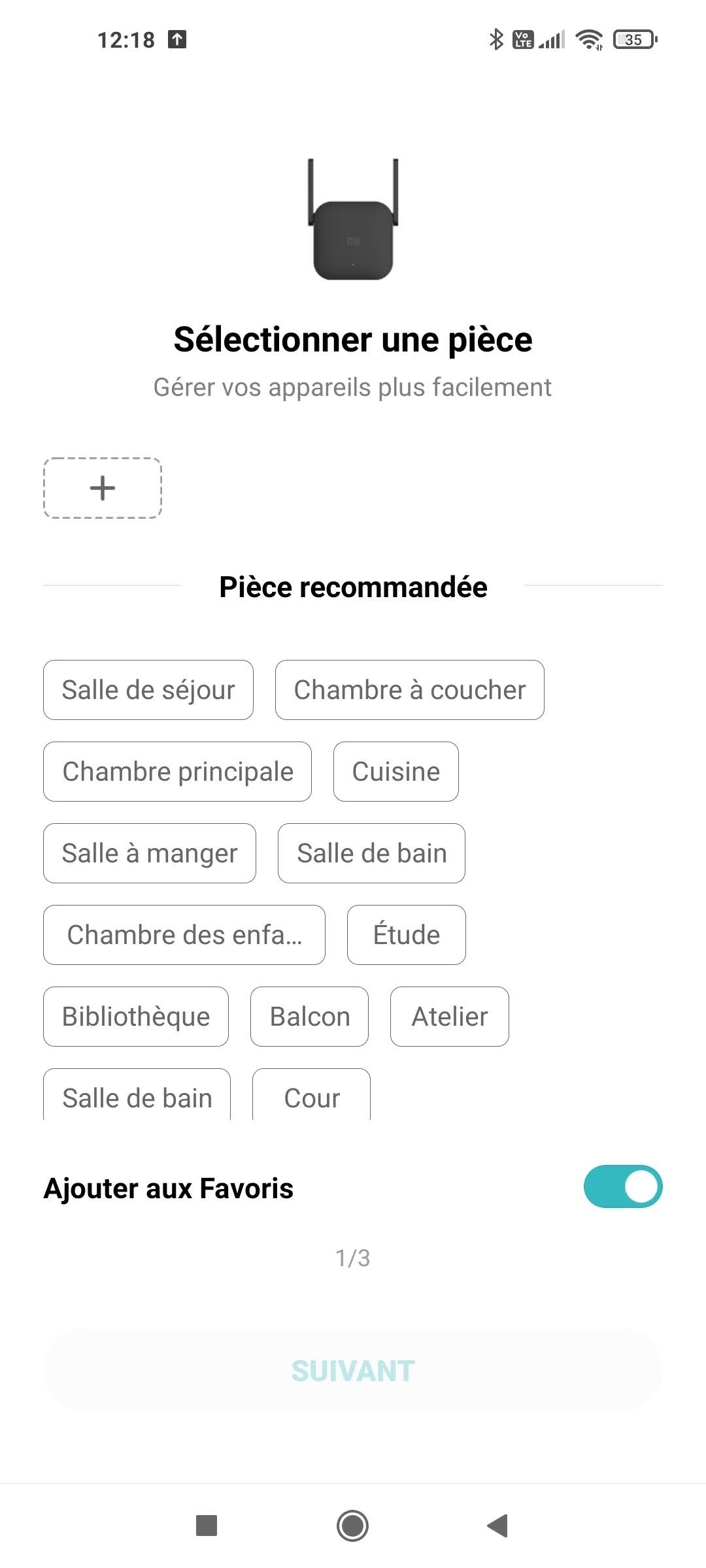
Task: Tap the battery level indicator
Action: [635, 40]
